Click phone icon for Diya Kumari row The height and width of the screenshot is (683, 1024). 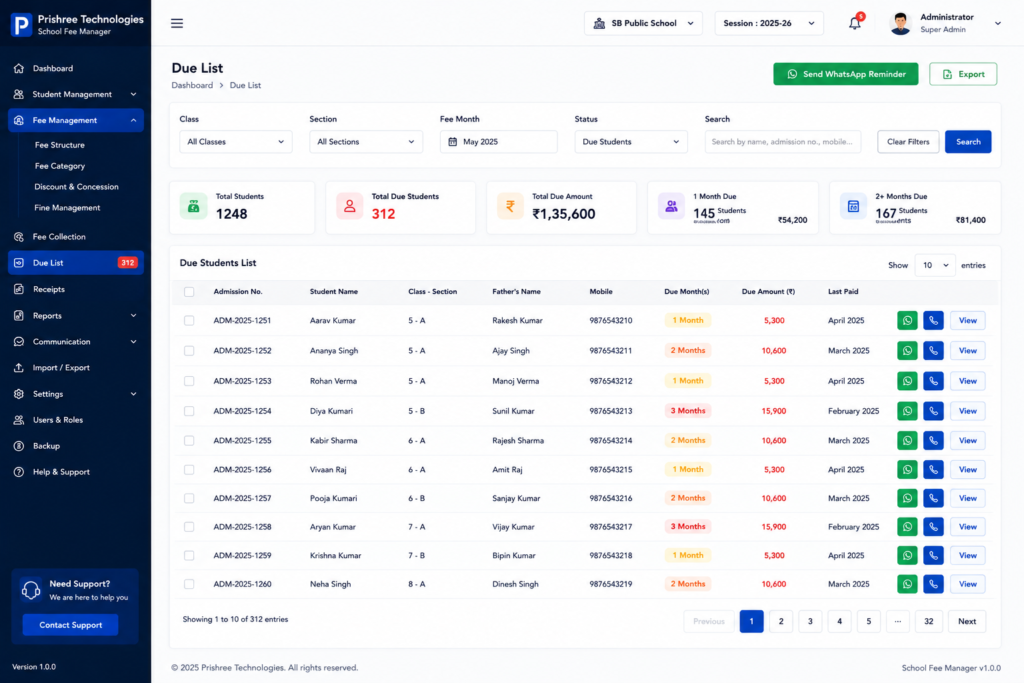(x=933, y=411)
